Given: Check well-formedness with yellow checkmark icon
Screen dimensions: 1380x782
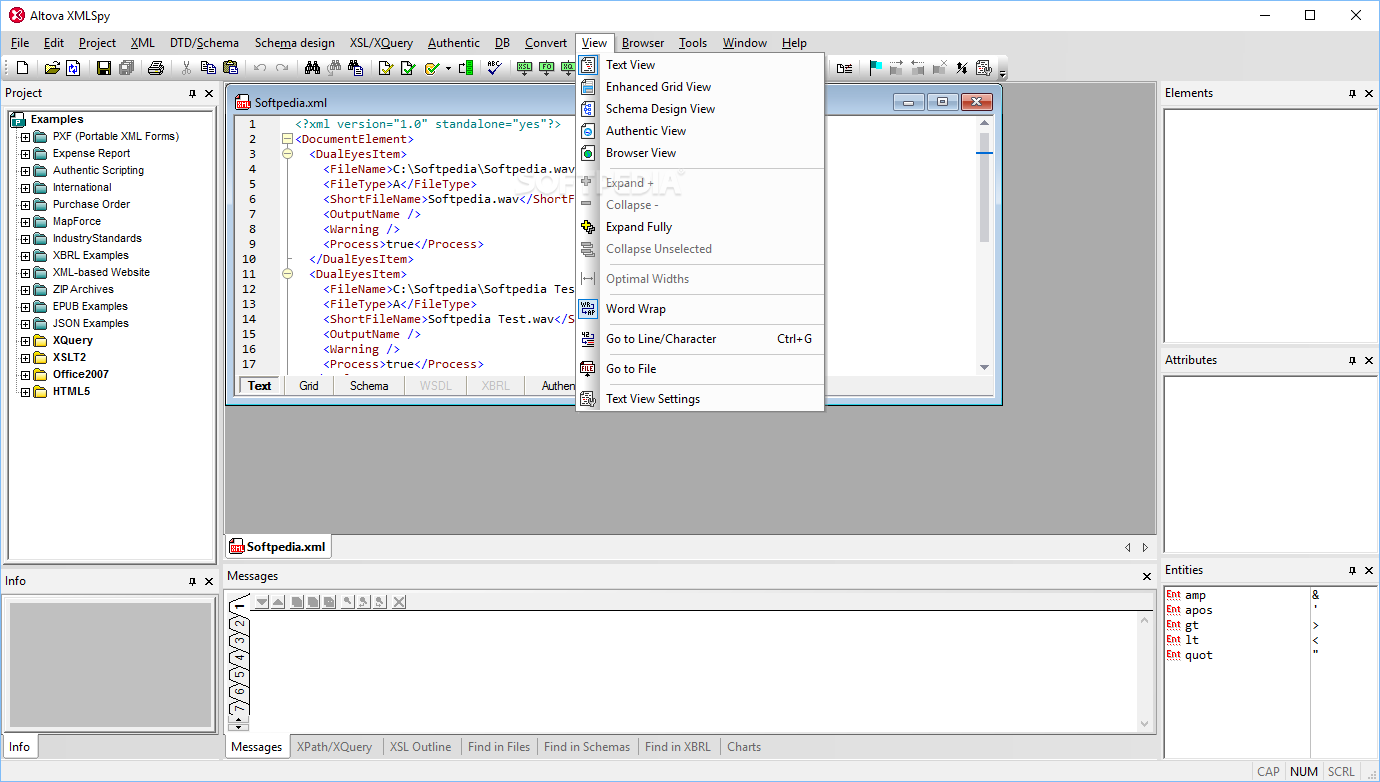Looking at the screenshot, I should pos(385,68).
